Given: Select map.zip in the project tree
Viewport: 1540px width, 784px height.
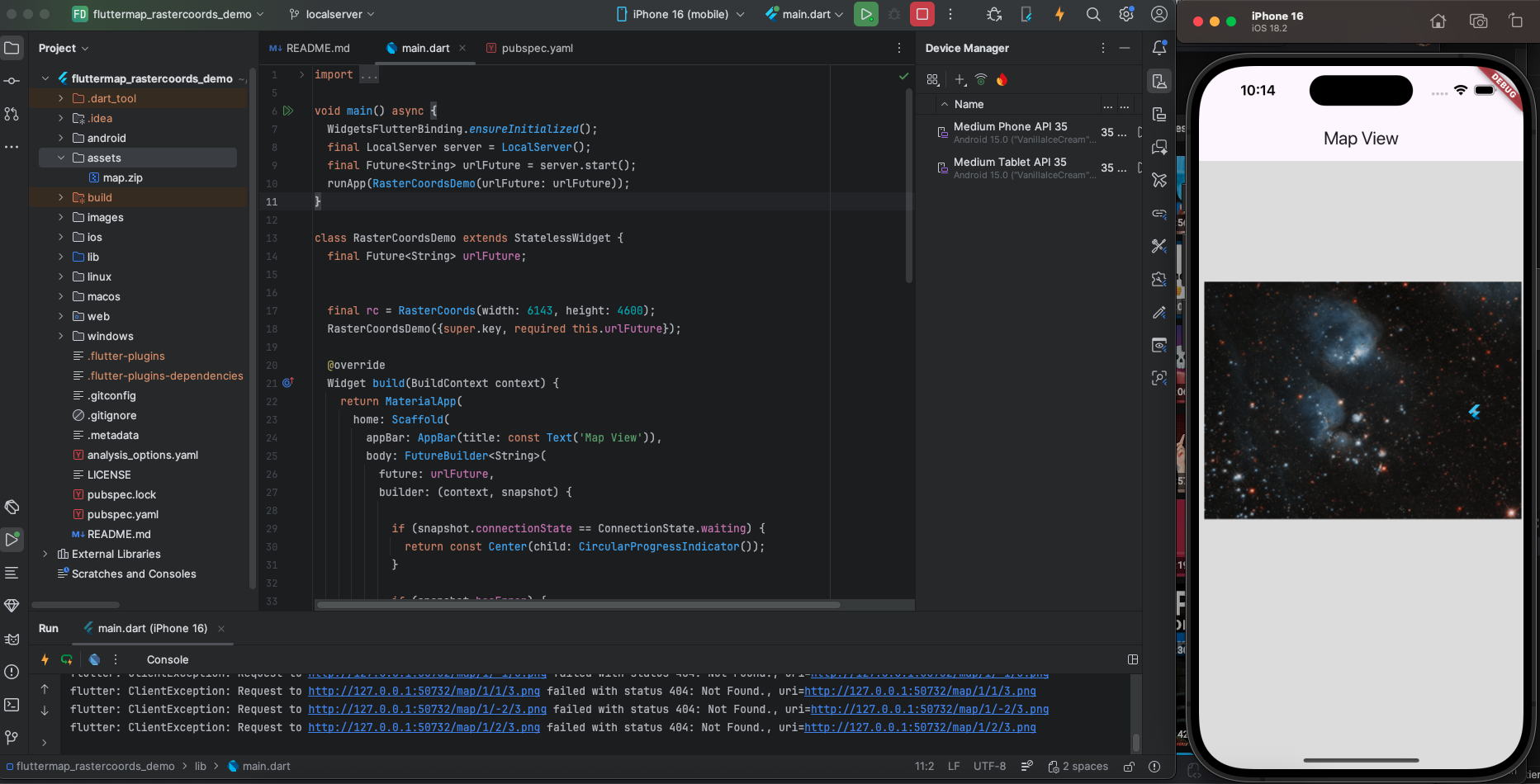Looking at the screenshot, I should (x=122, y=177).
